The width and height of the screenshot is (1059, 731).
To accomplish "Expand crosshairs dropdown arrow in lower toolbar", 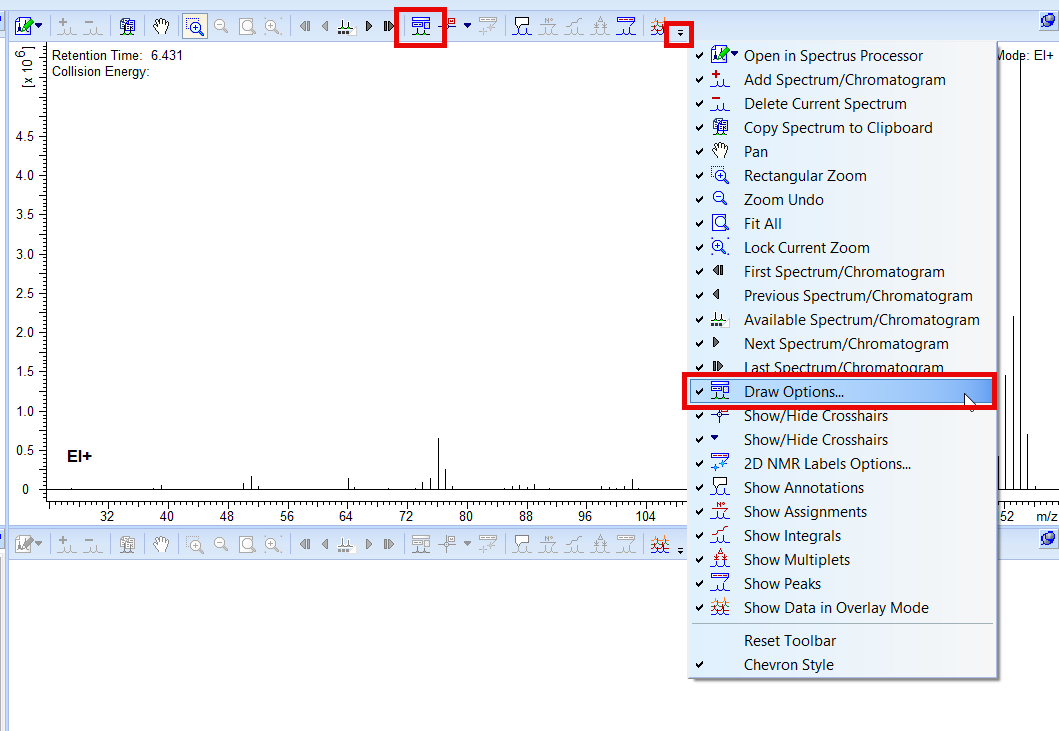I will click(x=467, y=544).
